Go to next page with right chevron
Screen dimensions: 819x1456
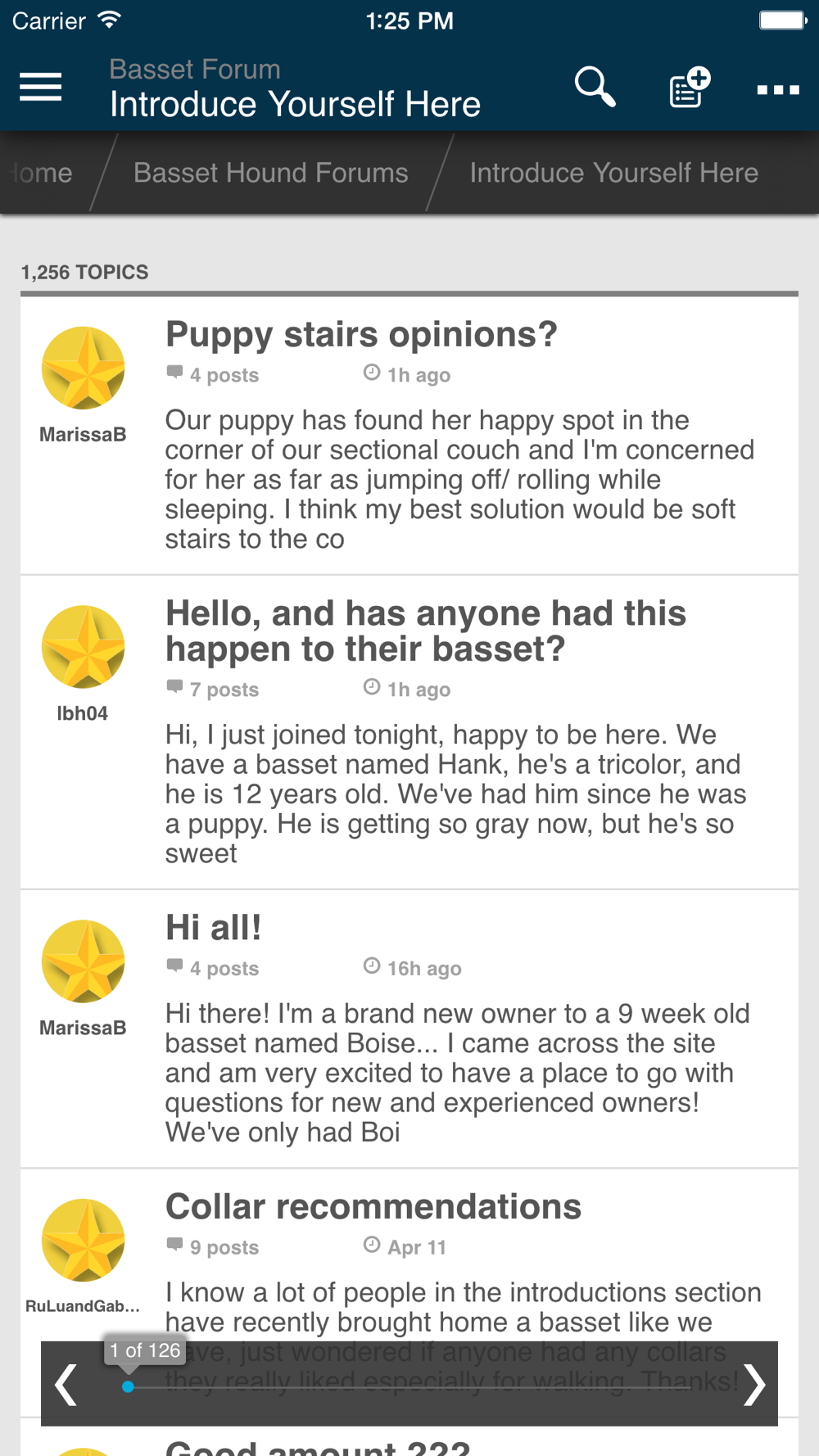pyautogui.click(x=753, y=1385)
